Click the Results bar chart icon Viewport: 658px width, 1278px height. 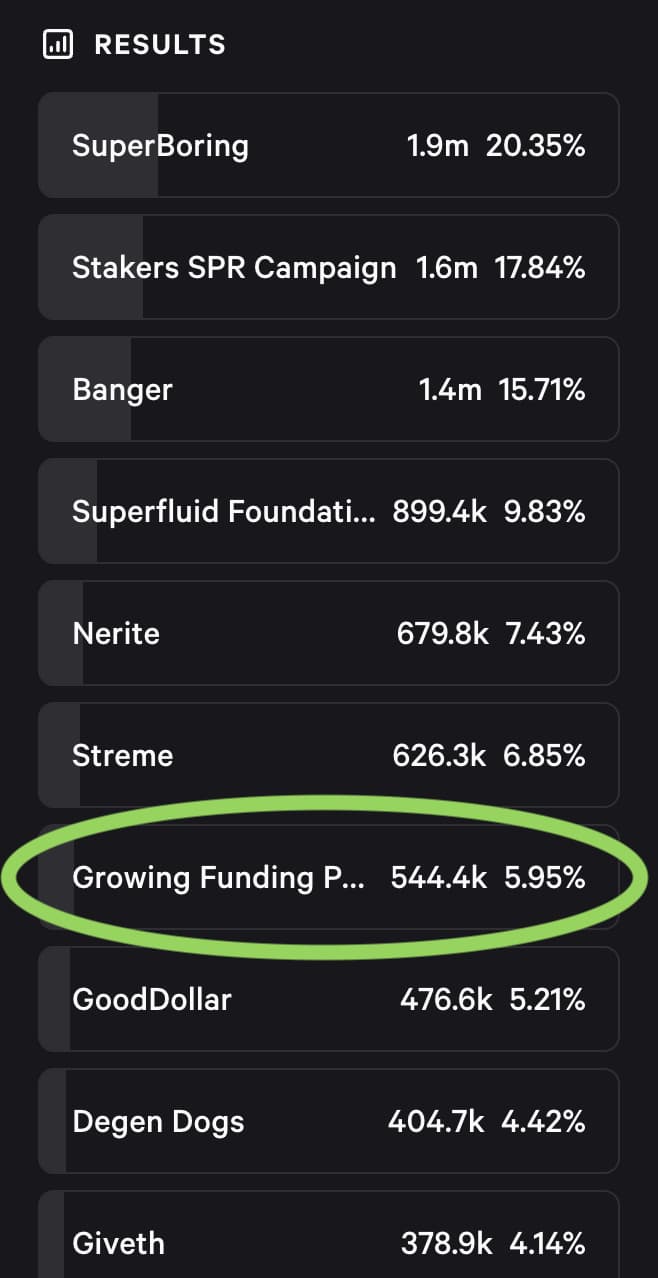(60, 45)
